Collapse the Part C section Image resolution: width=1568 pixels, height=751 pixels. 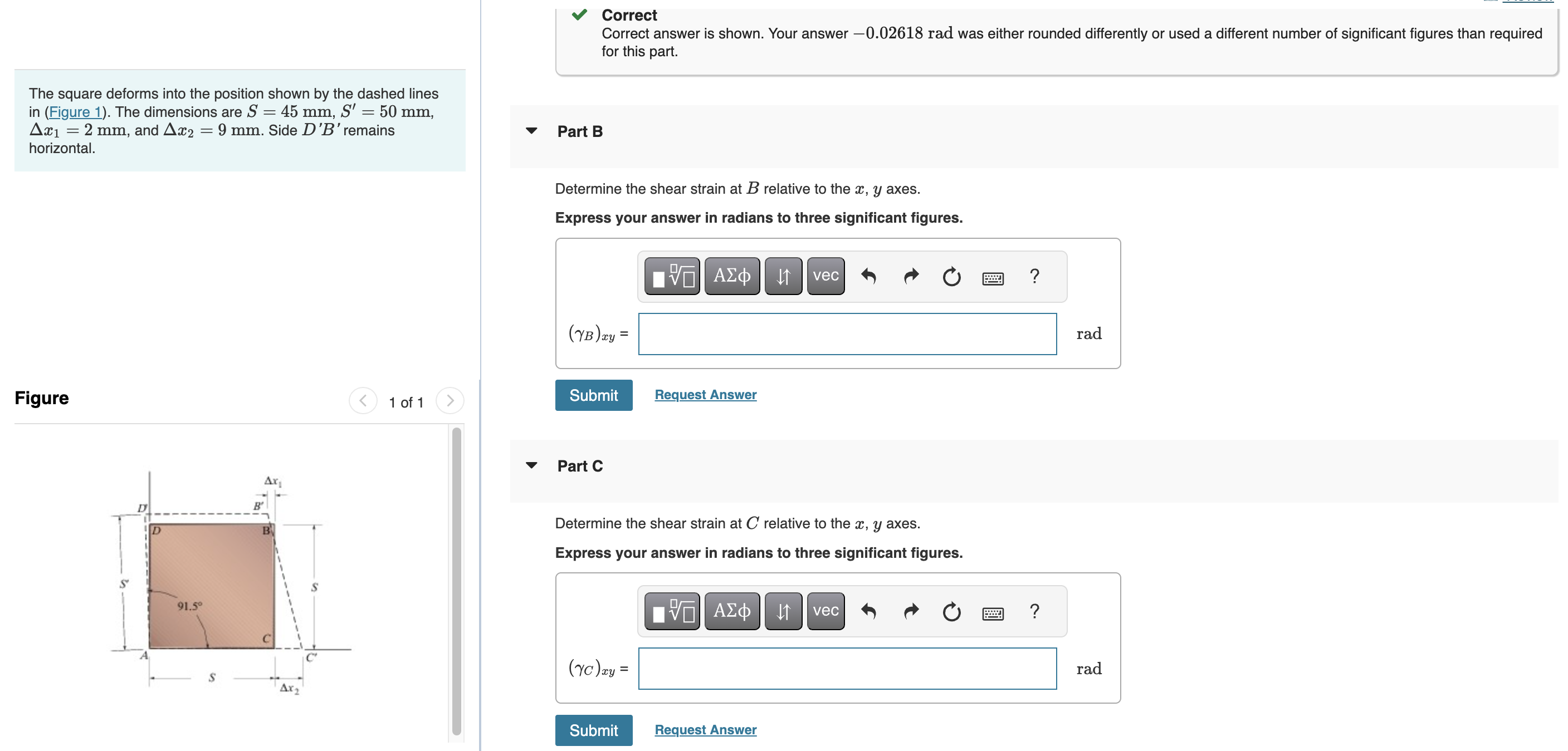click(x=531, y=465)
